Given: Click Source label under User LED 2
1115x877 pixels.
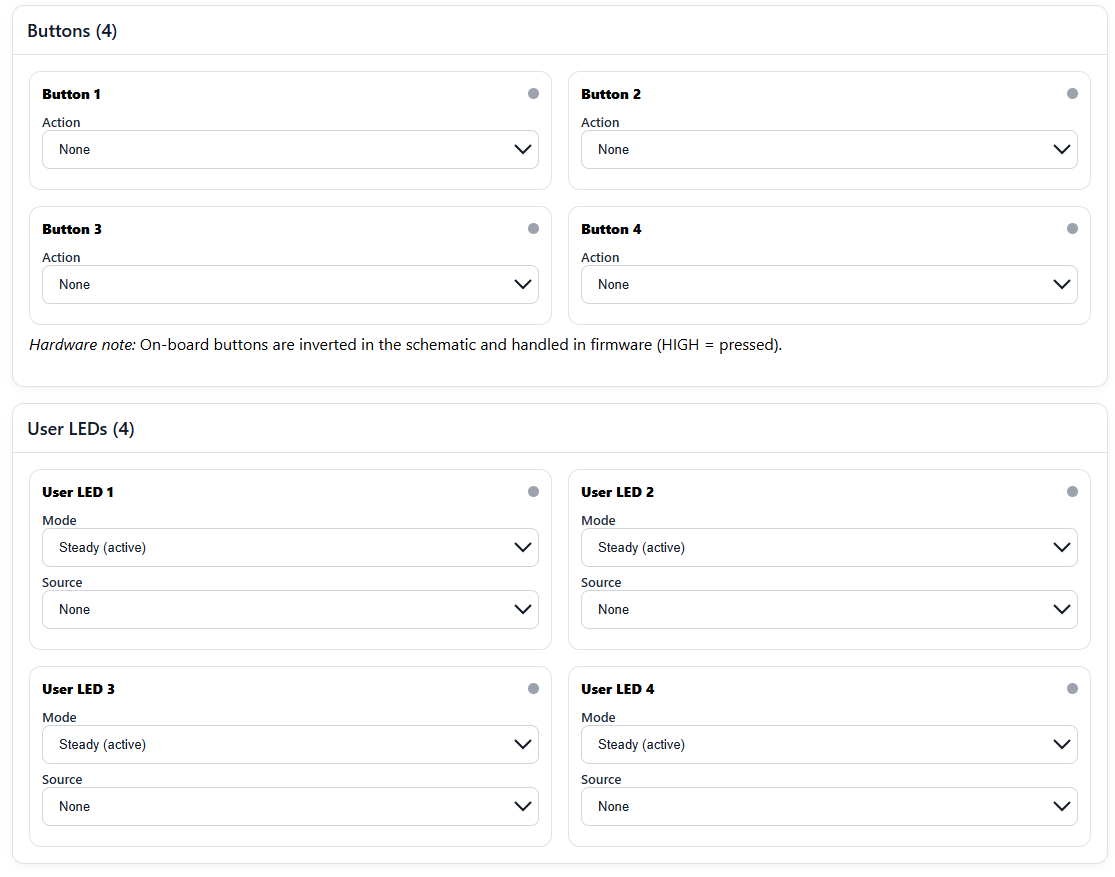Looking at the screenshot, I should (601, 583).
